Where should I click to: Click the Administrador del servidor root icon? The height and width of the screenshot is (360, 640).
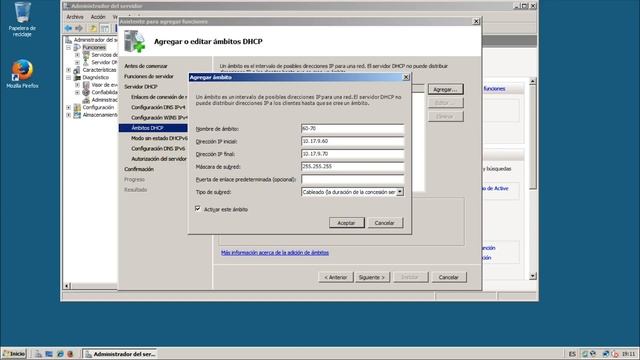pyautogui.click(x=69, y=40)
